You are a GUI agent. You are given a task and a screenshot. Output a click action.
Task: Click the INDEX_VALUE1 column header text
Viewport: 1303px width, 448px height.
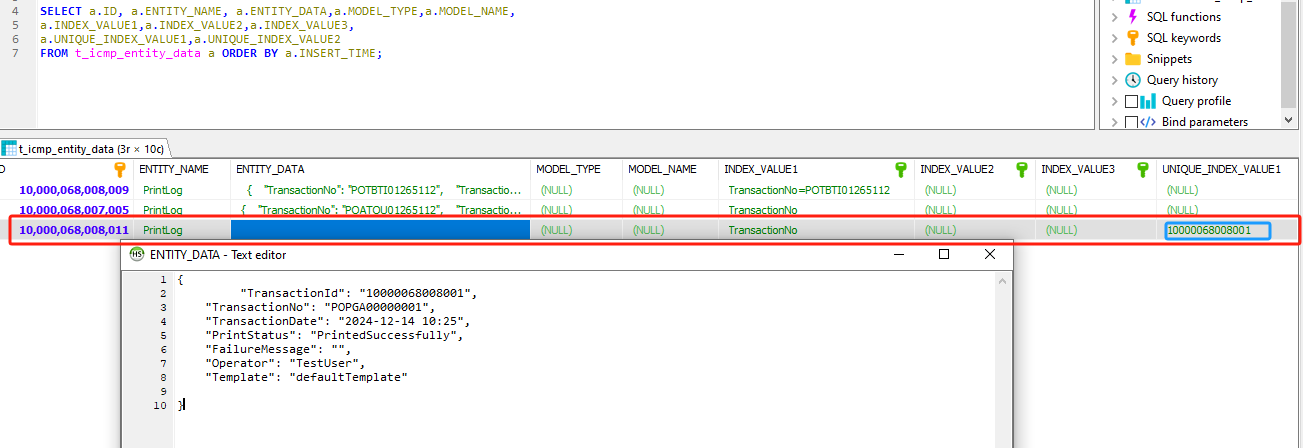tap(761, 170)
